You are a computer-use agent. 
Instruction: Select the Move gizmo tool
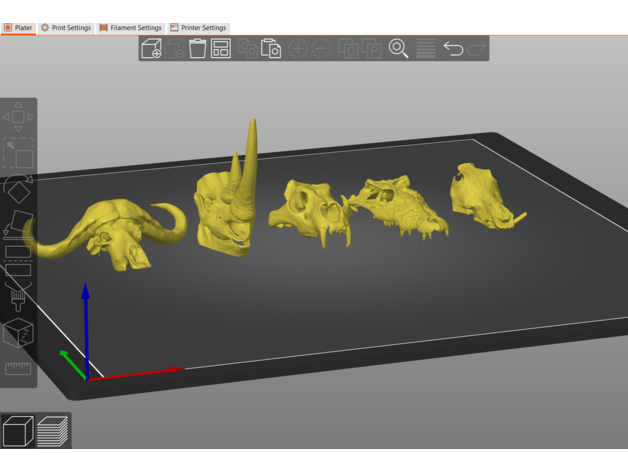18,117
